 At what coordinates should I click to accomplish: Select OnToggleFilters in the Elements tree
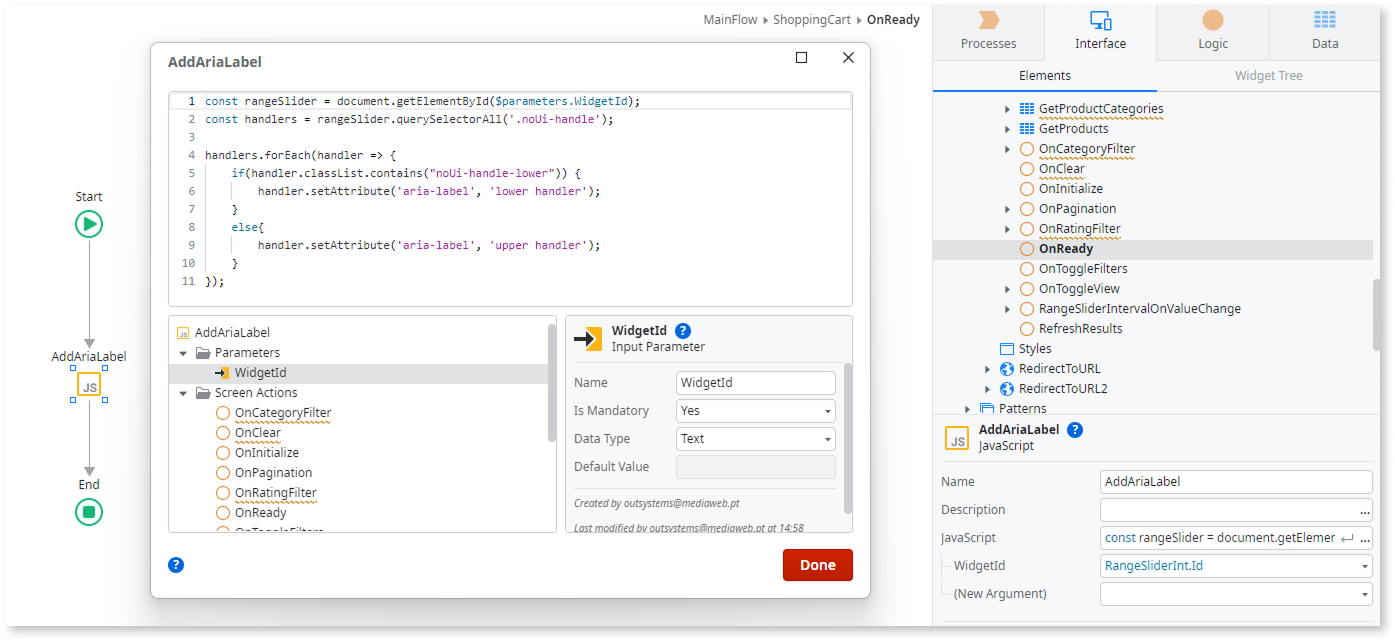[x=1083, y=269]
